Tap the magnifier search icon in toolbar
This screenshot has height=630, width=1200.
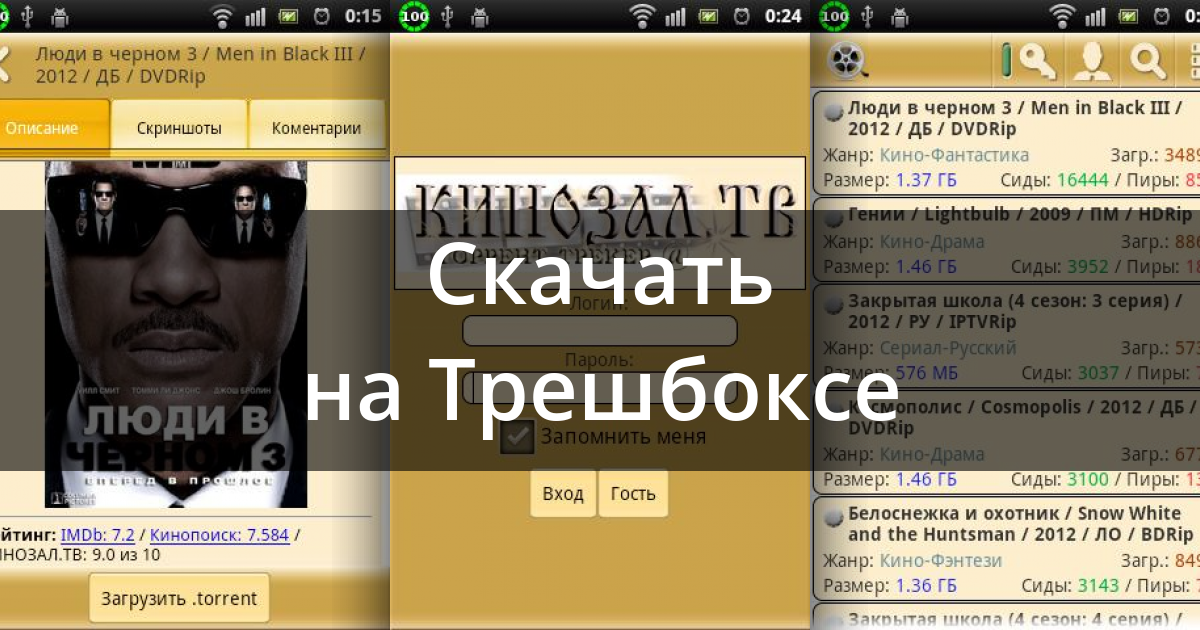click(1148, 62)
